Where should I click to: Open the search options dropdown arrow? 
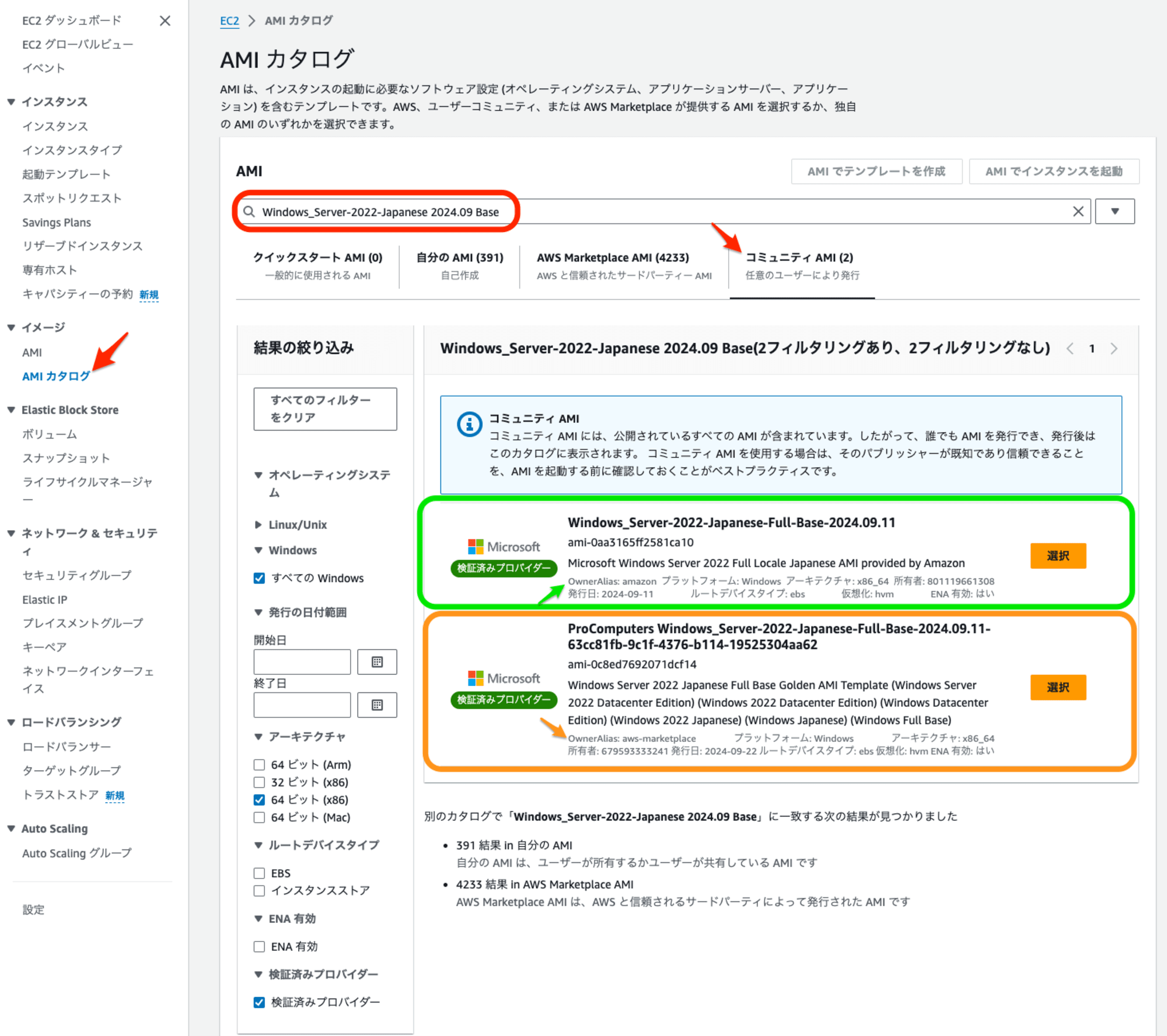1114,211
